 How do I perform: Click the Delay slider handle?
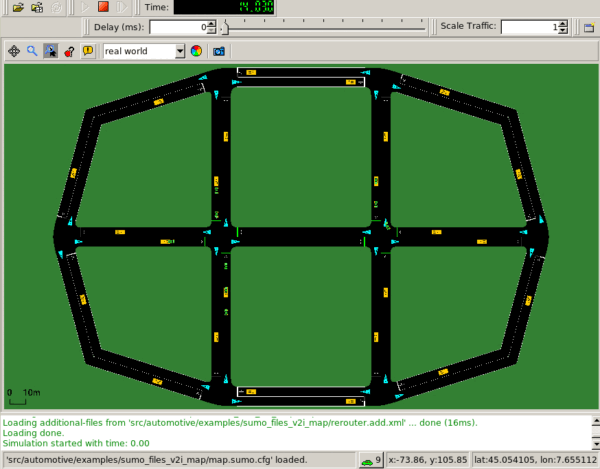coord(222,27)
